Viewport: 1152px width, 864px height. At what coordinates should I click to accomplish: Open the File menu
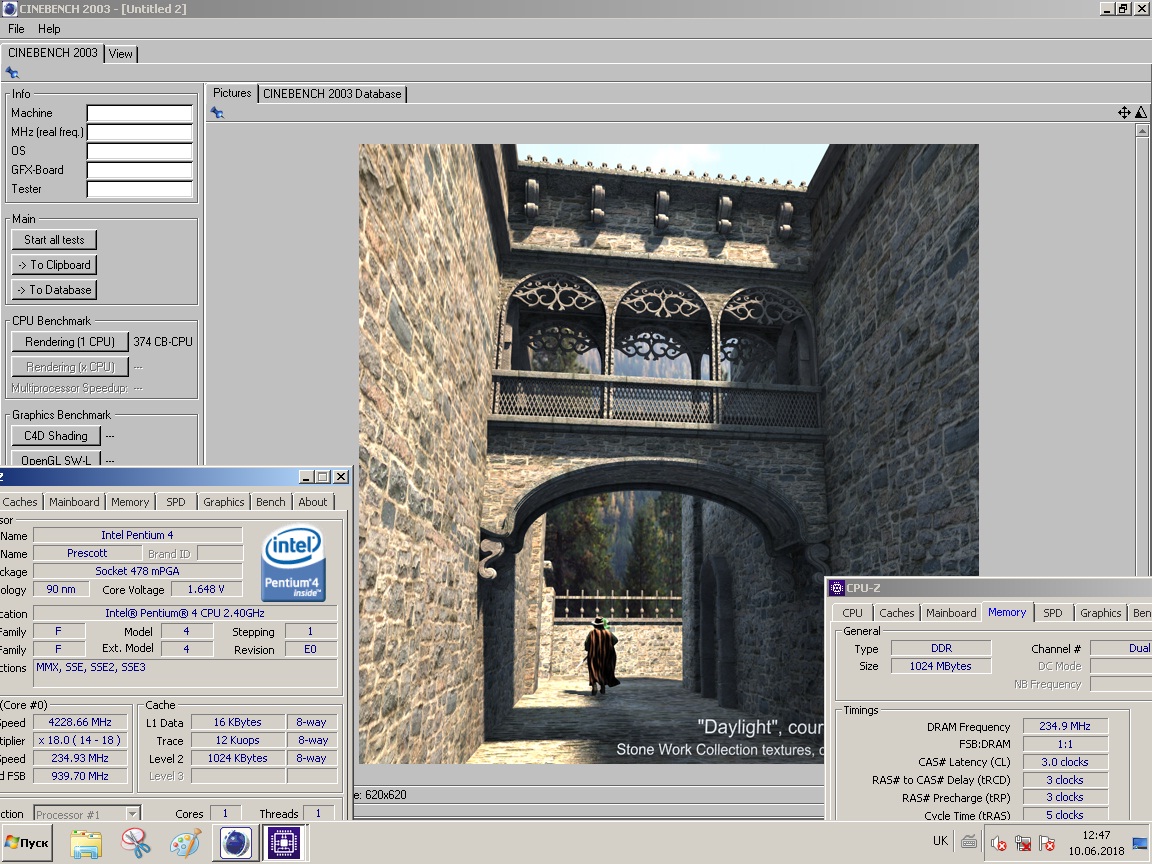tap(16, 29)
